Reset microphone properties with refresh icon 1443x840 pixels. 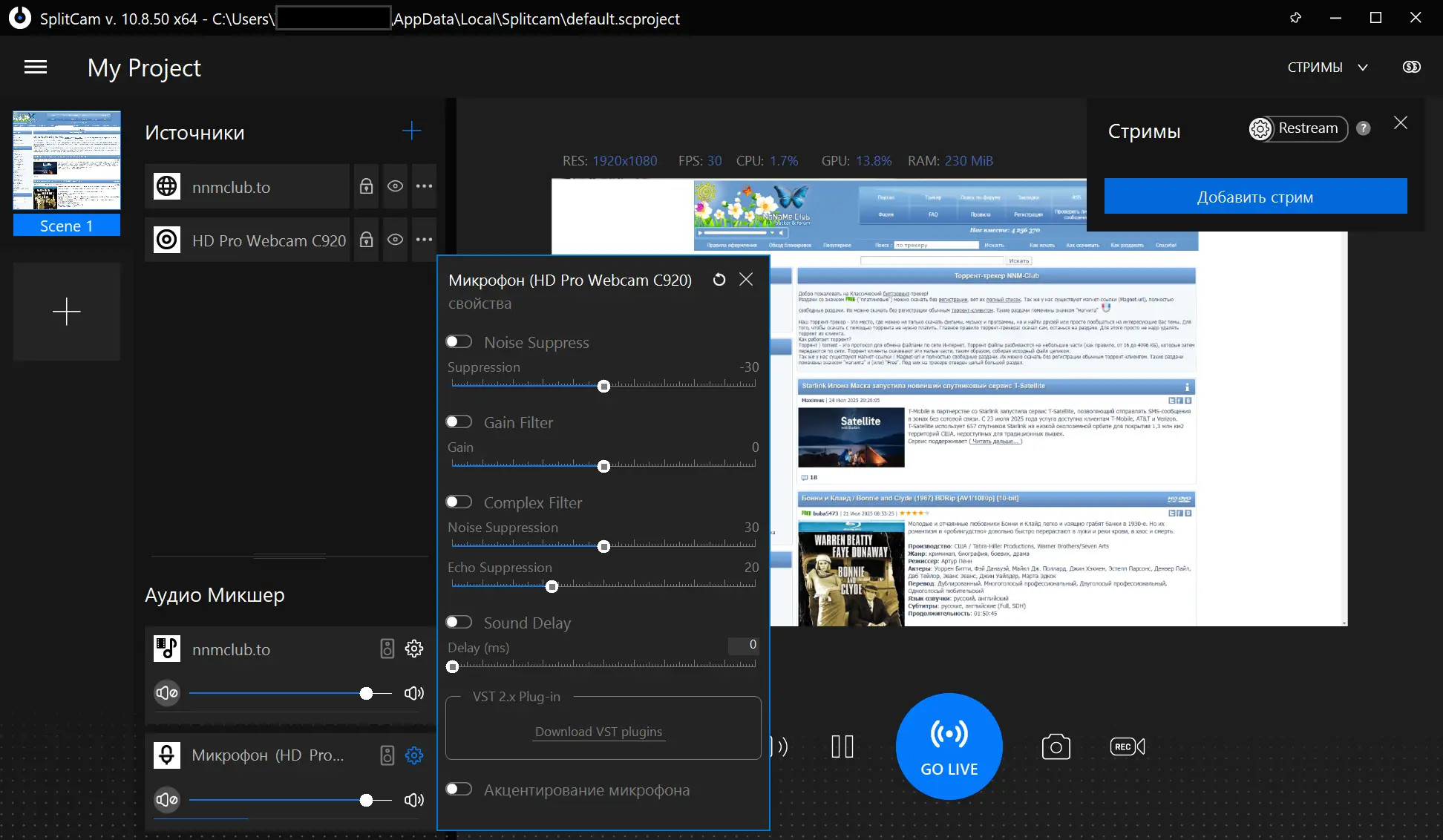719,280
